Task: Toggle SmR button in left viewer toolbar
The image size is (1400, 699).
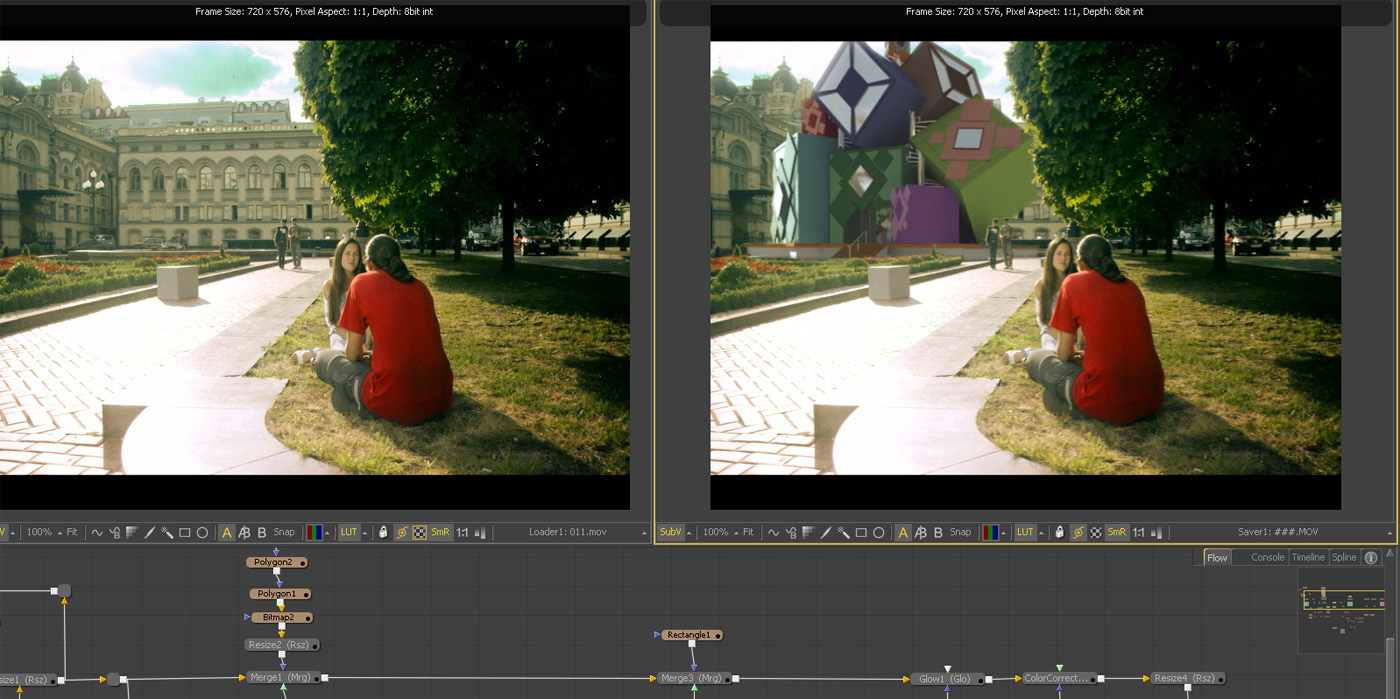Action: (440, 533)
